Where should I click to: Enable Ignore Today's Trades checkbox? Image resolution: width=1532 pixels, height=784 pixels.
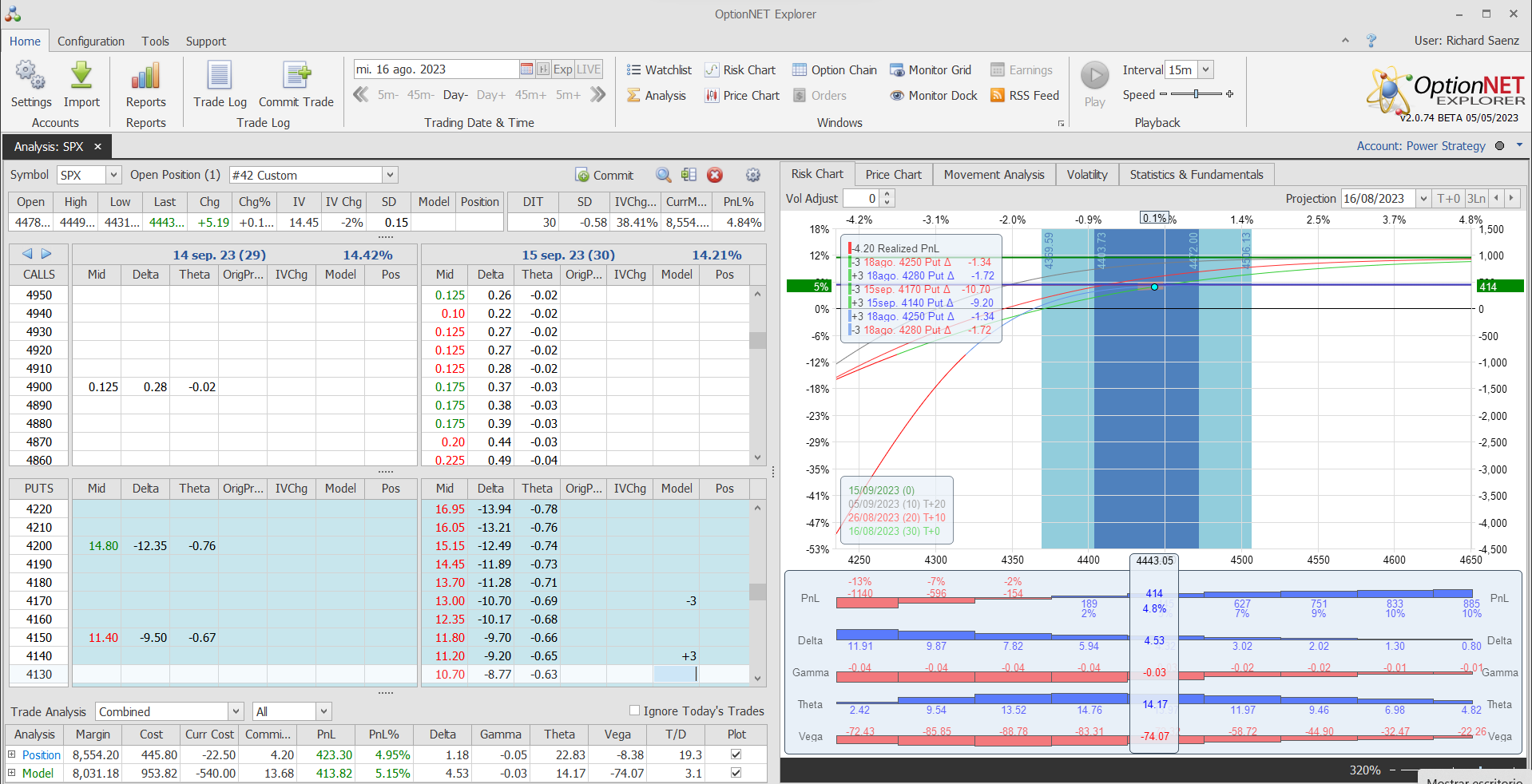coord(634,711)
